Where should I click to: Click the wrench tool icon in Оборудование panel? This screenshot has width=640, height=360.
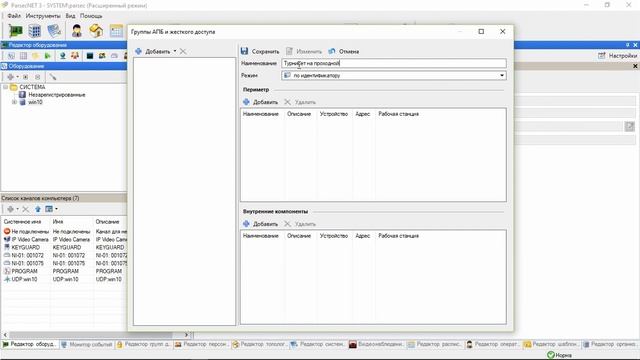point(53,77)
